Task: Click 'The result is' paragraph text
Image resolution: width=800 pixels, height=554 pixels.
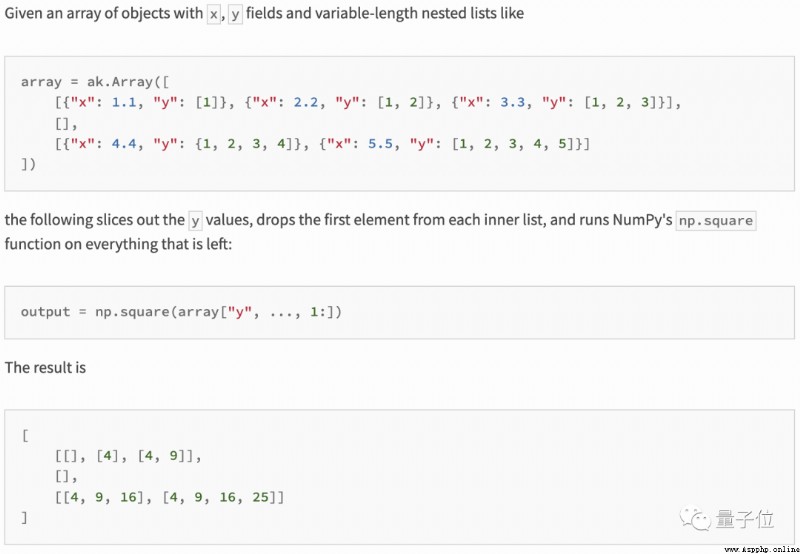Action: [x=45, y=368]
